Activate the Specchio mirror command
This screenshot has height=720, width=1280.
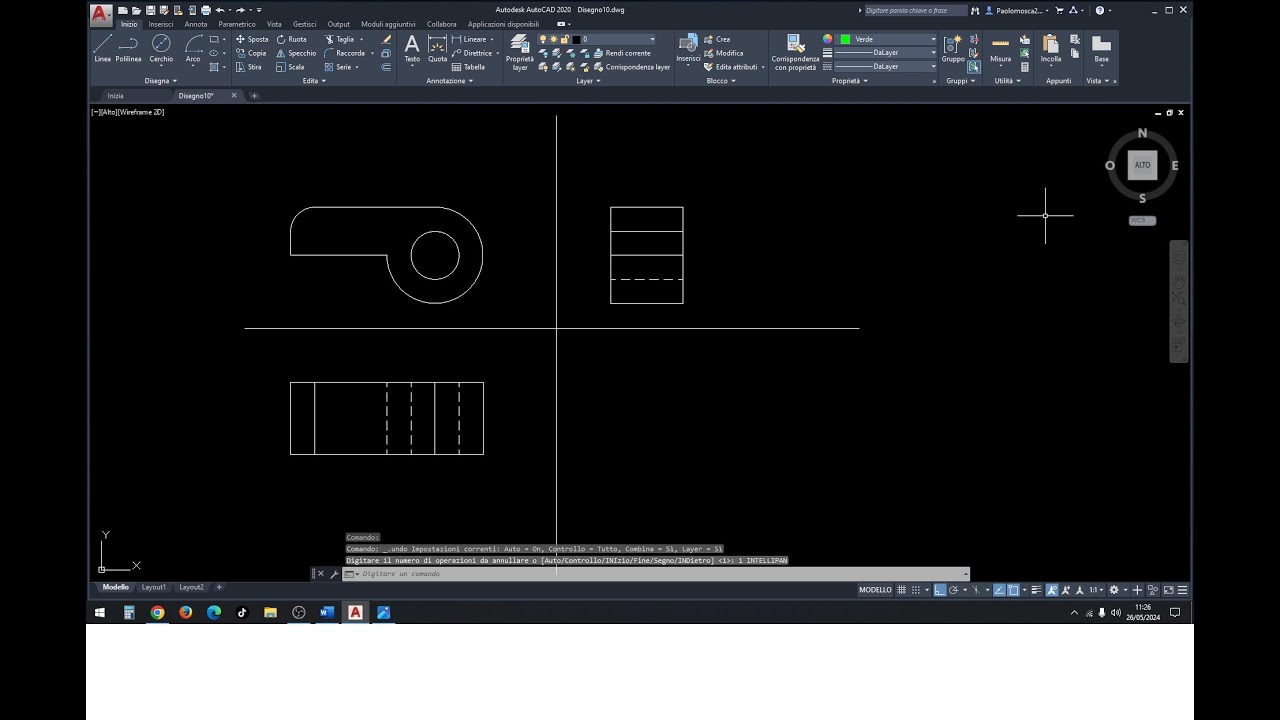(296, 53)
